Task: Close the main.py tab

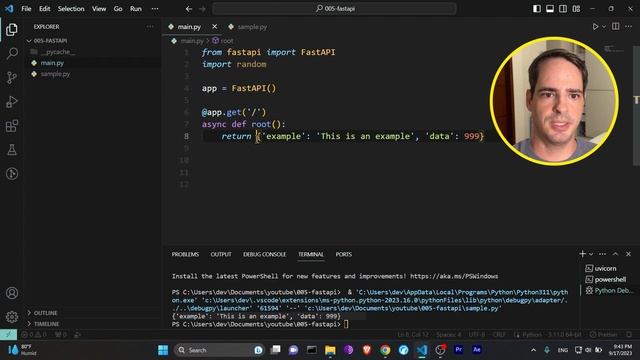Action: pos(214,27)
